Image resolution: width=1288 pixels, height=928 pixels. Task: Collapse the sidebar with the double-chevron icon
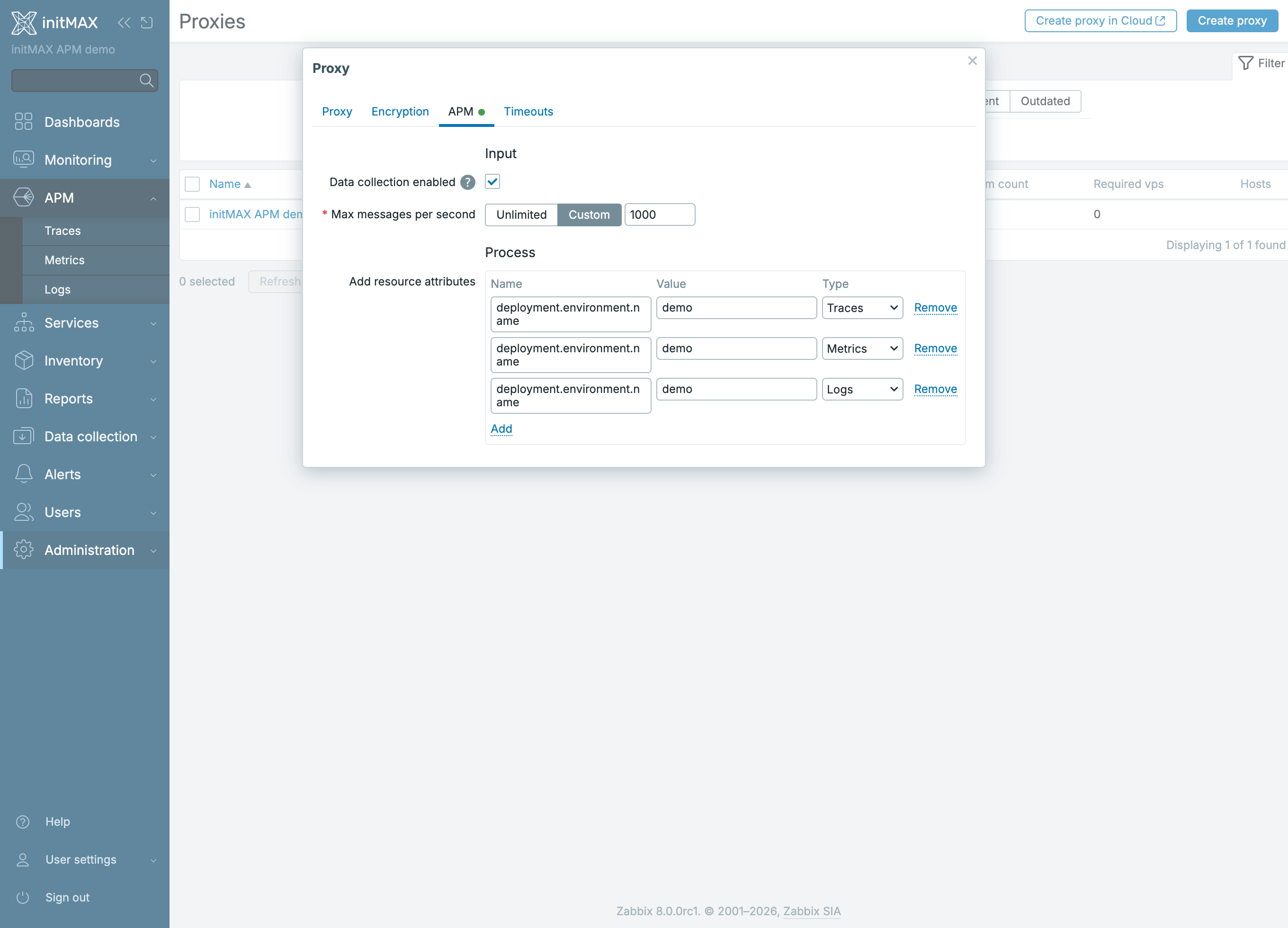point(124,23)
